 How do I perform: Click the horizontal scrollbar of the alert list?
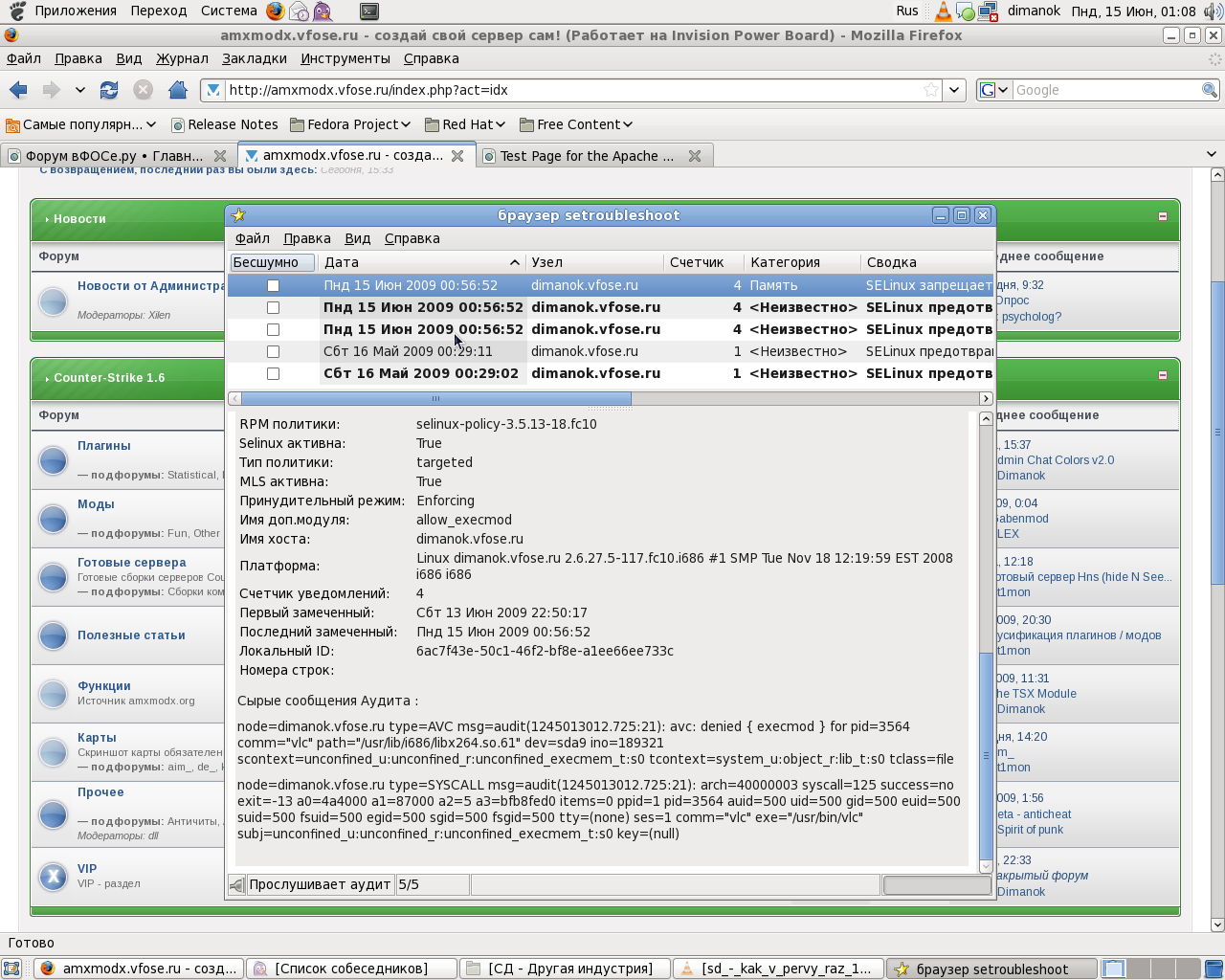(x=435, y=398)
